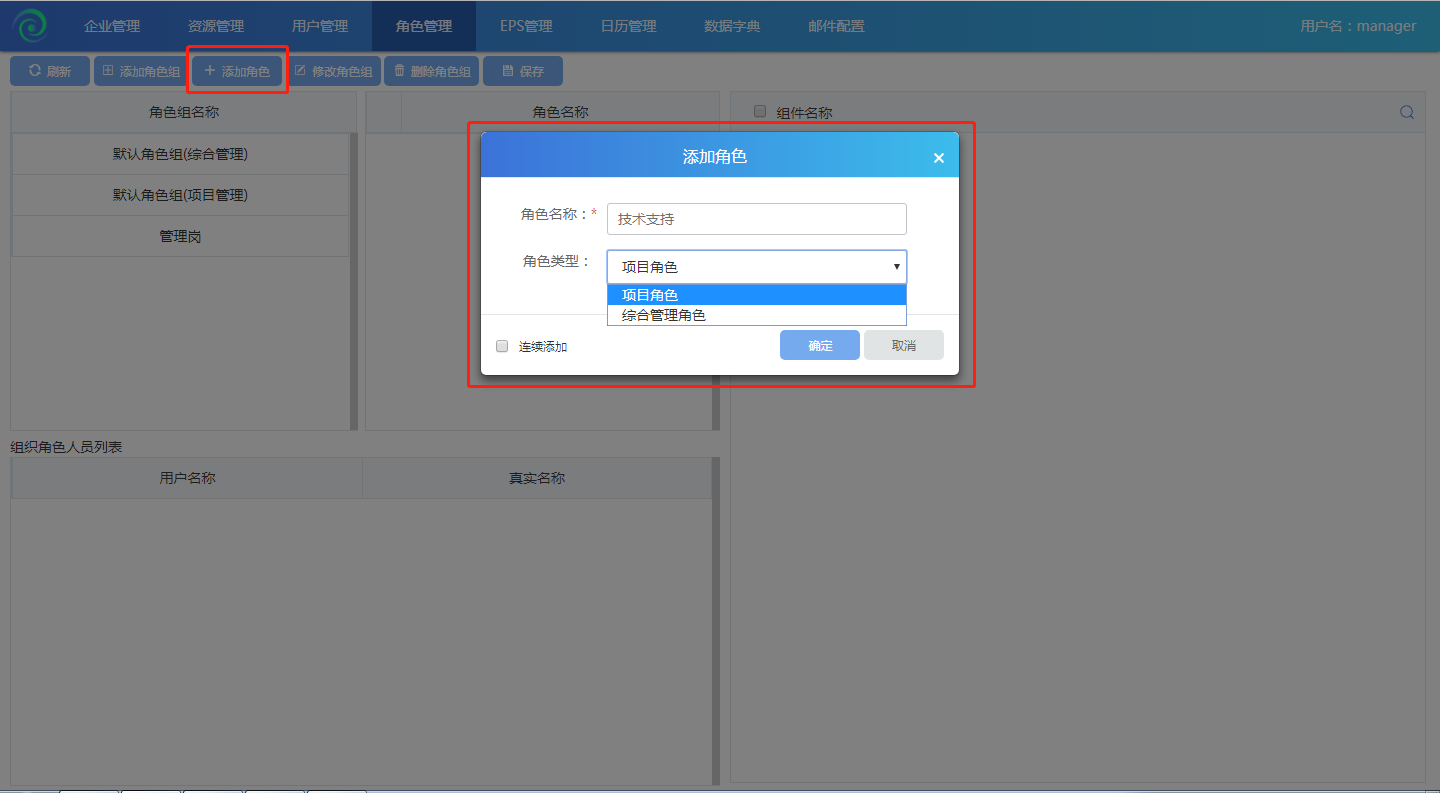
Task: Click the green swirl app logo
Action: (30, 26)
